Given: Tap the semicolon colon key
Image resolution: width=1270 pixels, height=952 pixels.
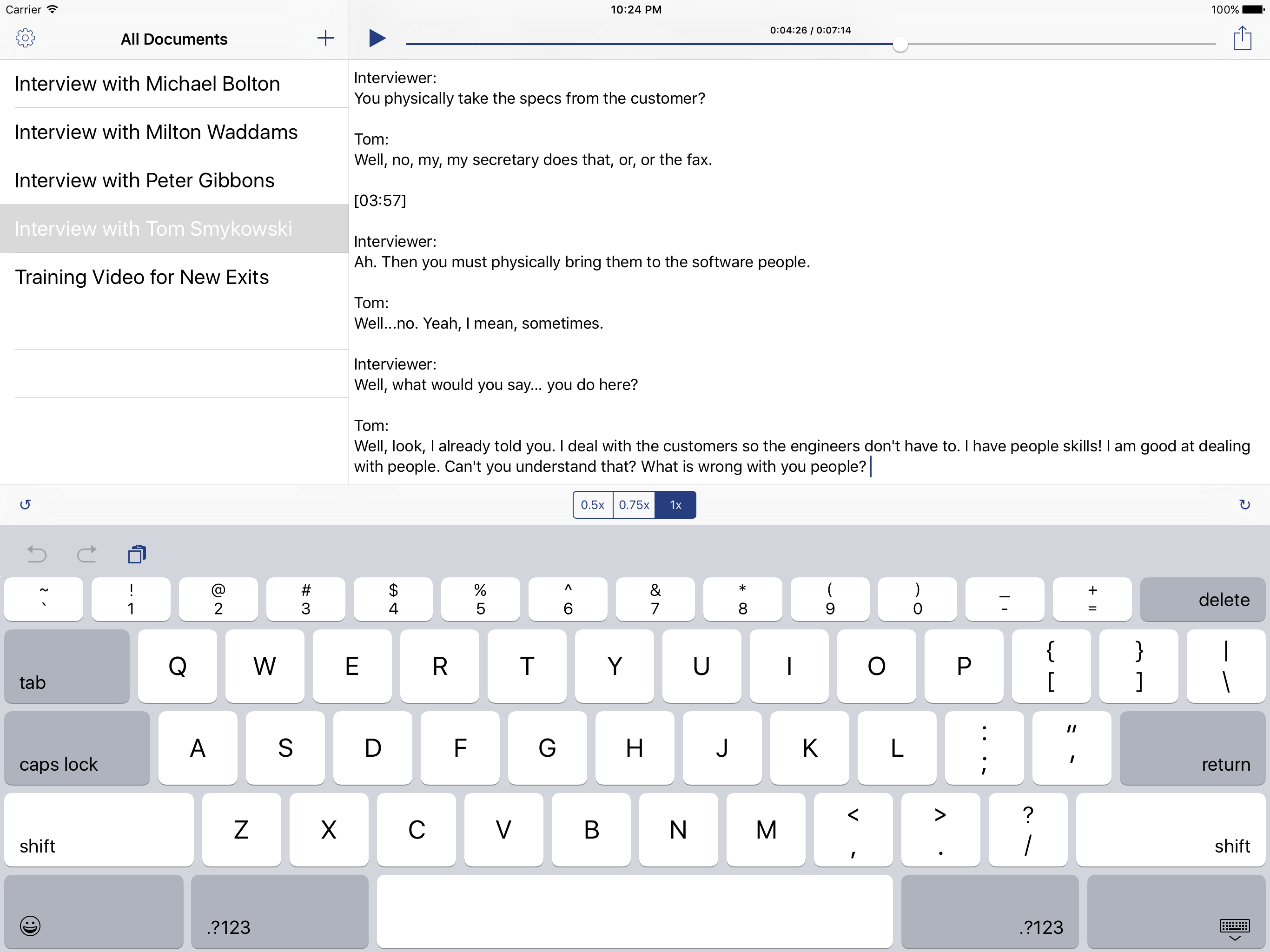Looking at the screenshot, I should [984, 748].
